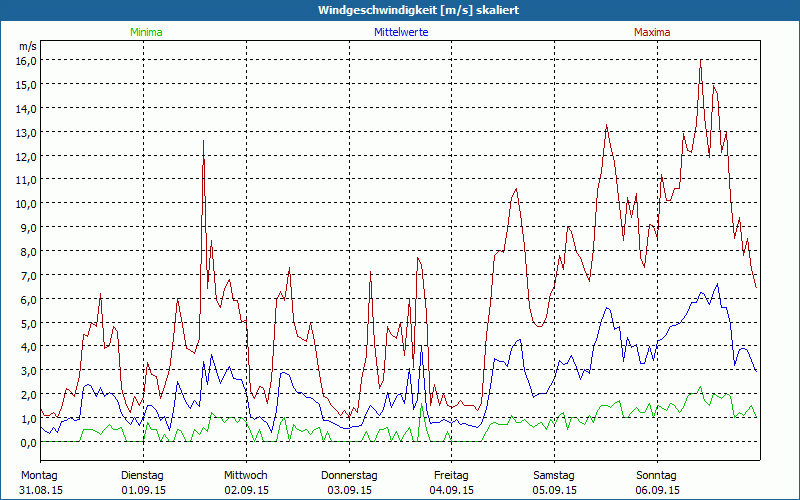The image size is (800, 500).
Task: Click the Sonntag day label
Action: [x=656, y=476]
